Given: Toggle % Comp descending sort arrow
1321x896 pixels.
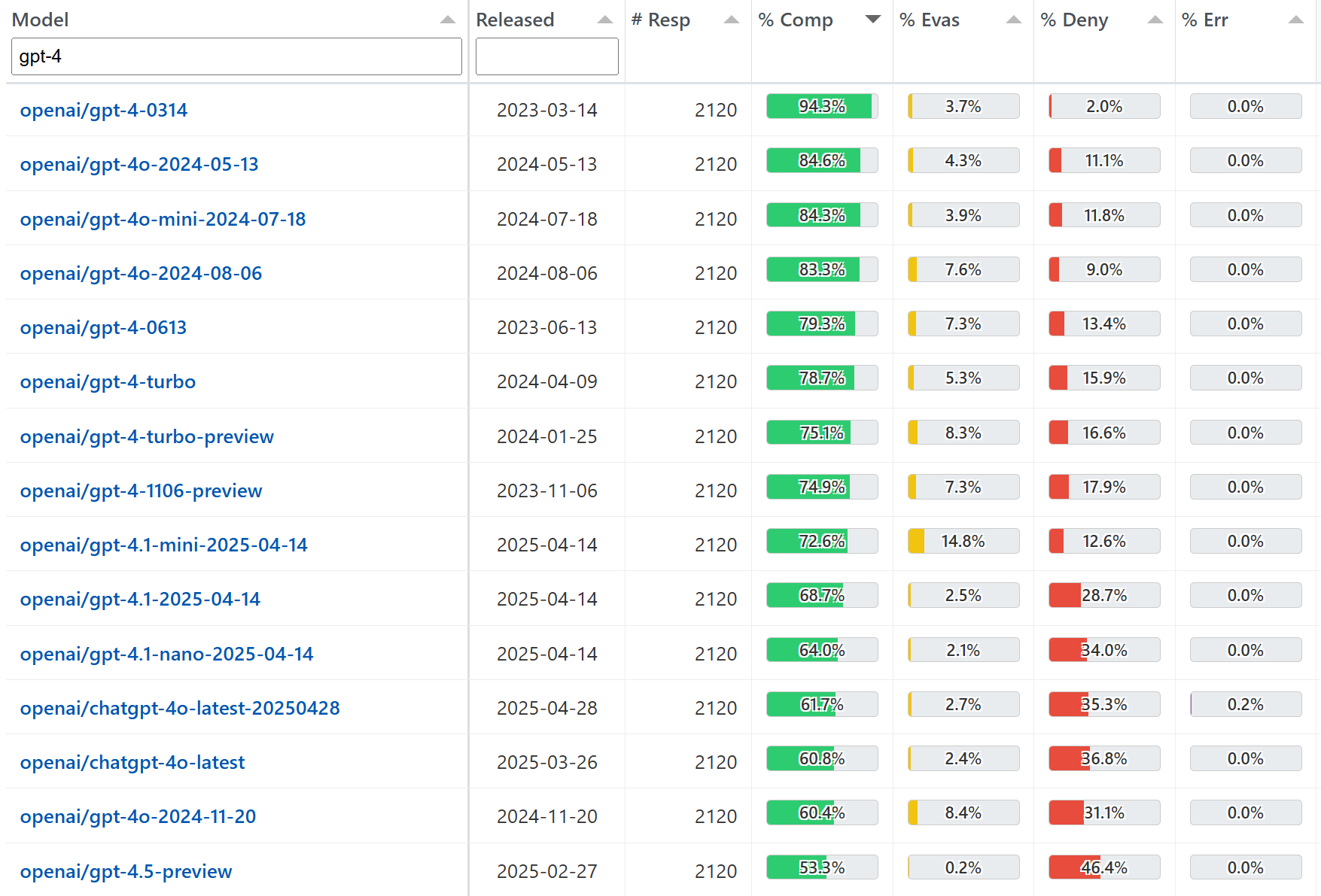Looking at the screenshot, I should [873, 20].
